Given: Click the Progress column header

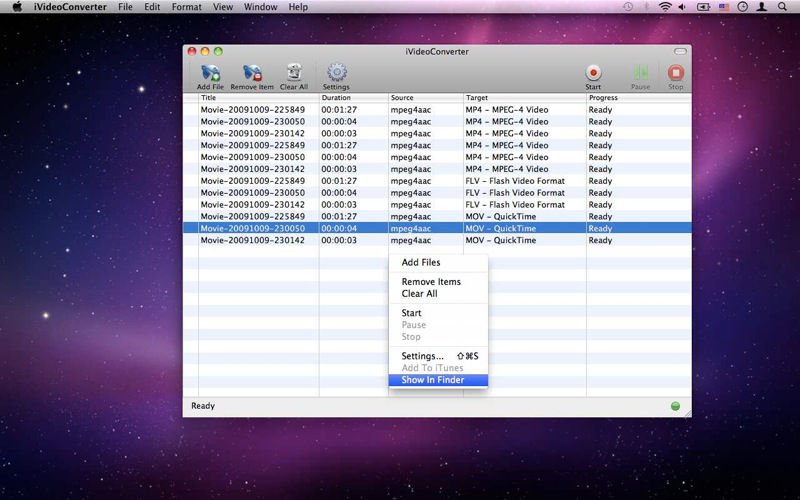Looking at the screenshot, I should [639, 97].
